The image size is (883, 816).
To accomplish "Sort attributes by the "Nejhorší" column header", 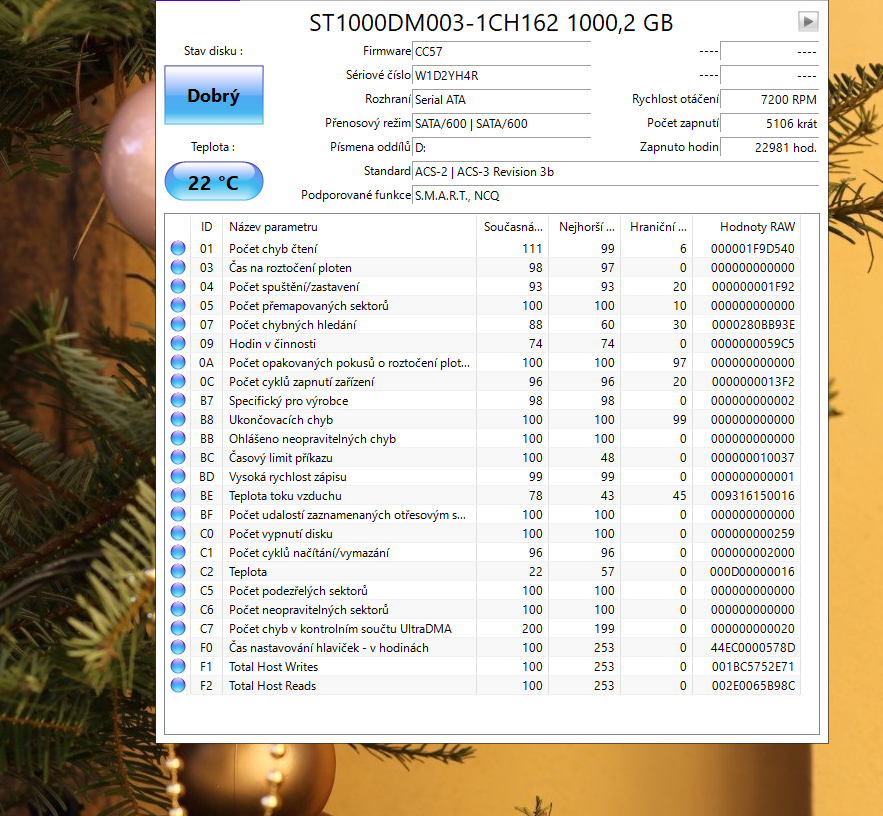I will click(585, 227).
